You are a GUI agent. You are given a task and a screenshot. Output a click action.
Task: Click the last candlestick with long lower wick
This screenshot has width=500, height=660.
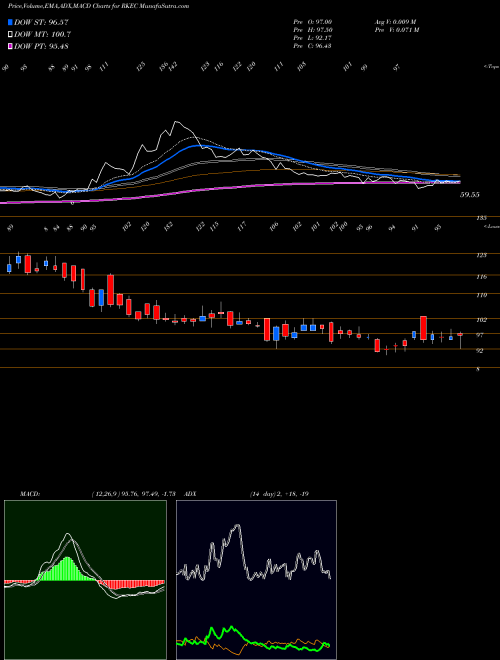(460, 340)
